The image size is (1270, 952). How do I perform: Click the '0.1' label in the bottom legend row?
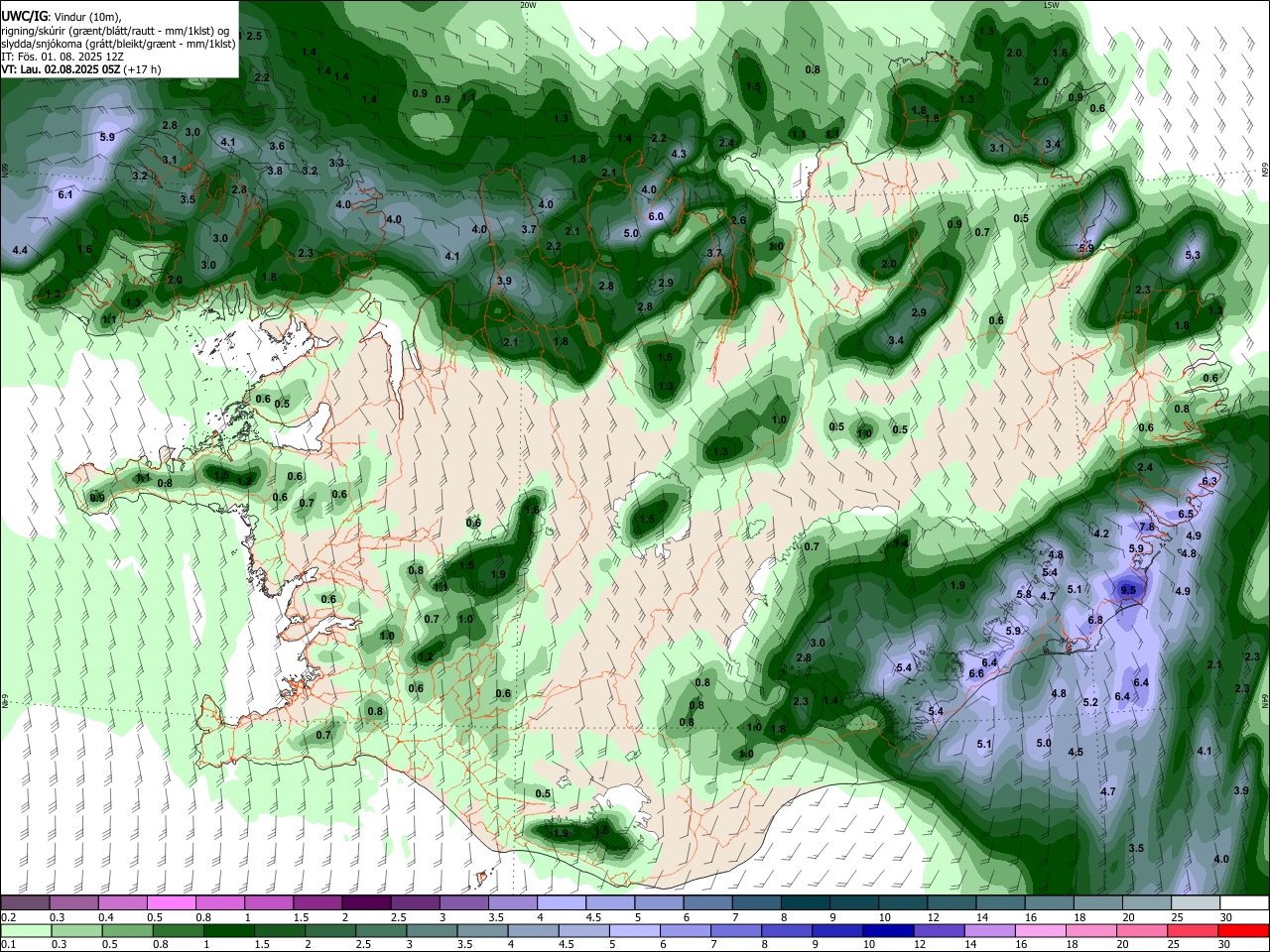[8, 944]
